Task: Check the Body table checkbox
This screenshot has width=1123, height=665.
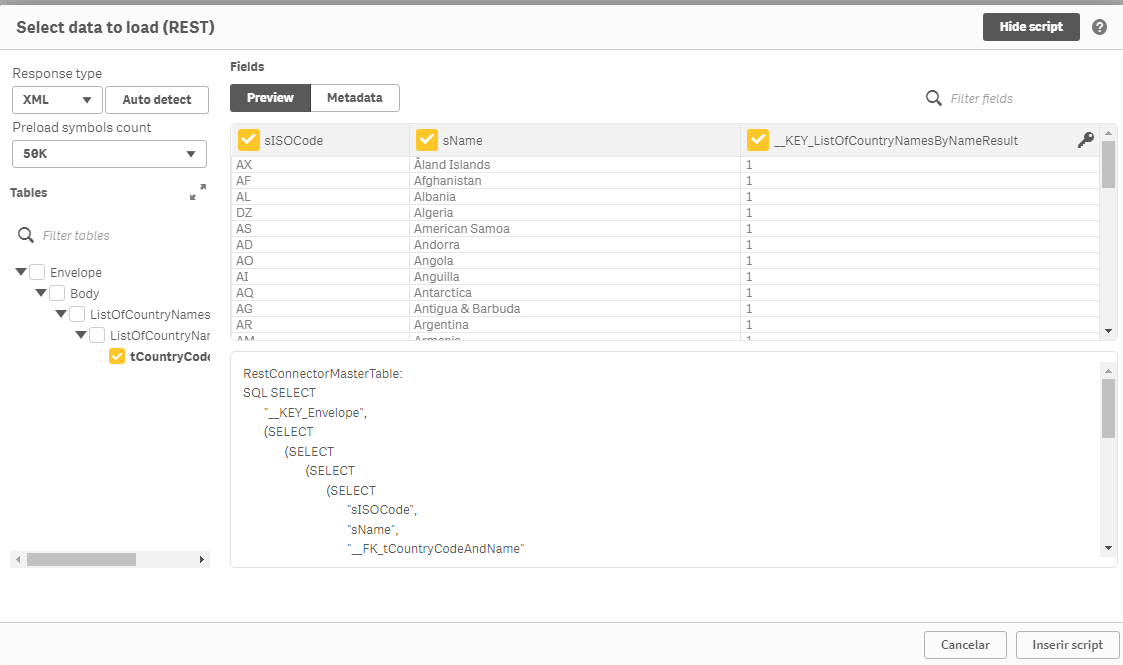Action: (57, 293)
